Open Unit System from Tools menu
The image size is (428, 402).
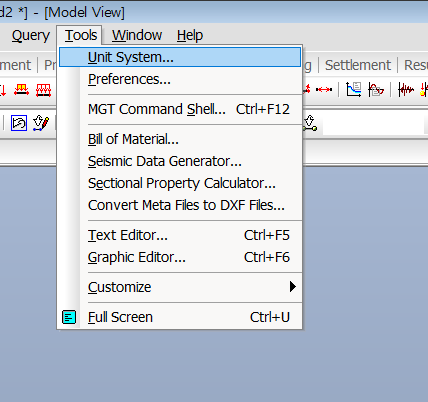(180, 57)
